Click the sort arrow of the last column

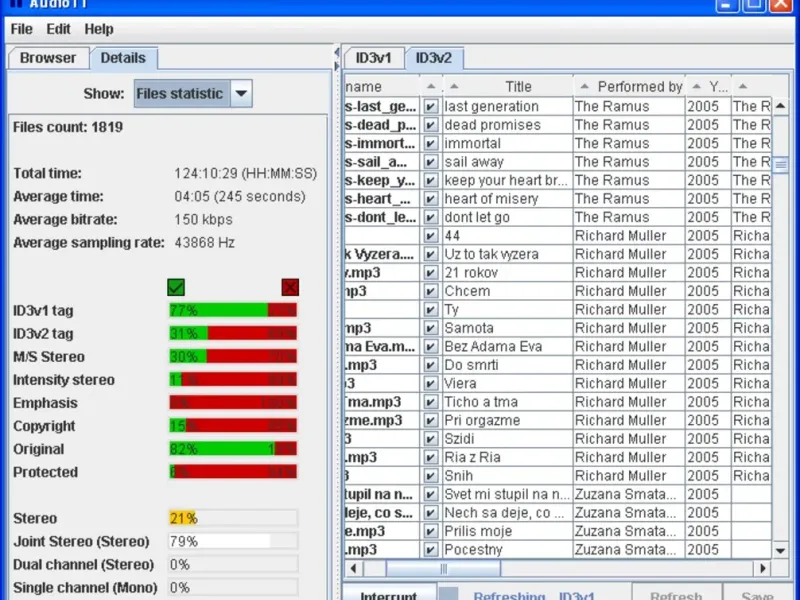coord(743,87)
